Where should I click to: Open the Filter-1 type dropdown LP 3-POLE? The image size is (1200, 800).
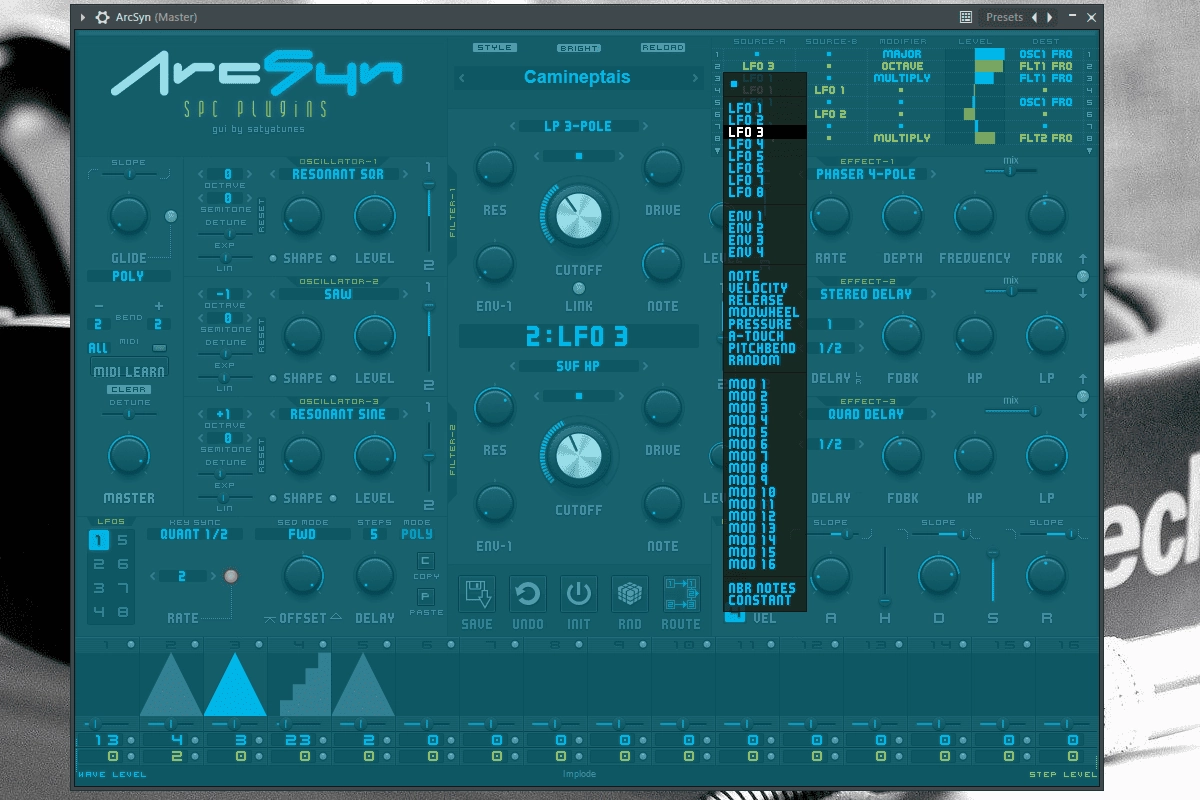(578, 126)
